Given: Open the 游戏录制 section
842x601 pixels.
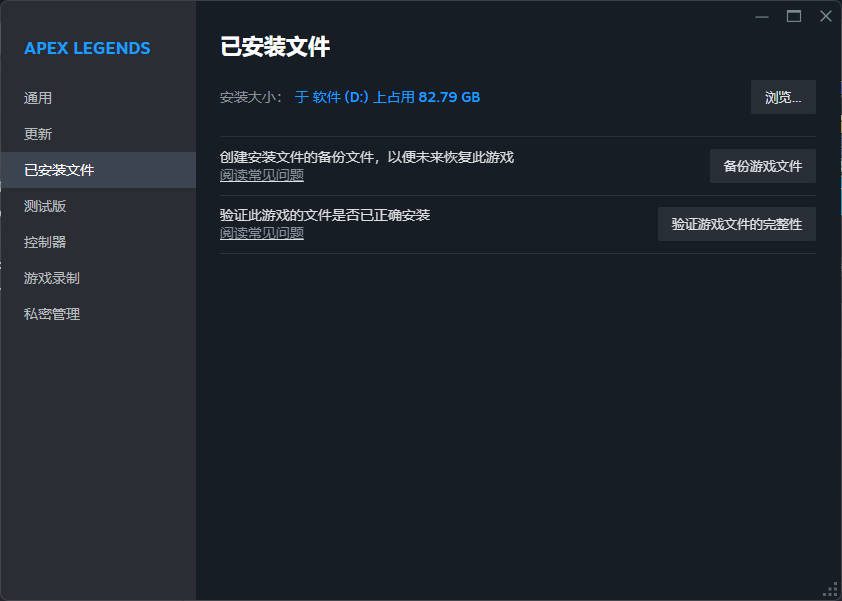Looking at the screenshot, I should (x=98, y=278).
